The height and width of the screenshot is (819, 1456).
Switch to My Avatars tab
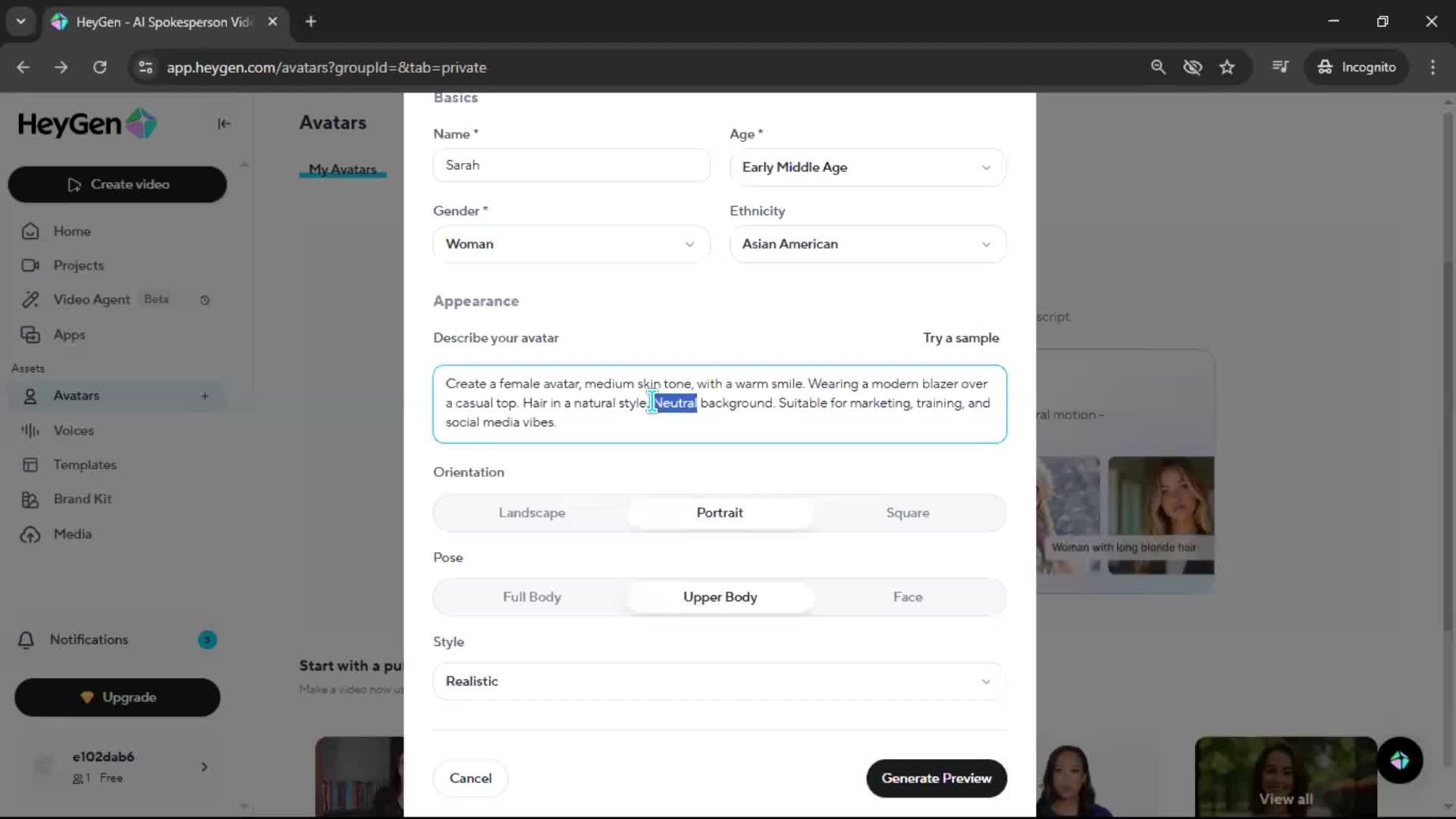pos(342,169)
